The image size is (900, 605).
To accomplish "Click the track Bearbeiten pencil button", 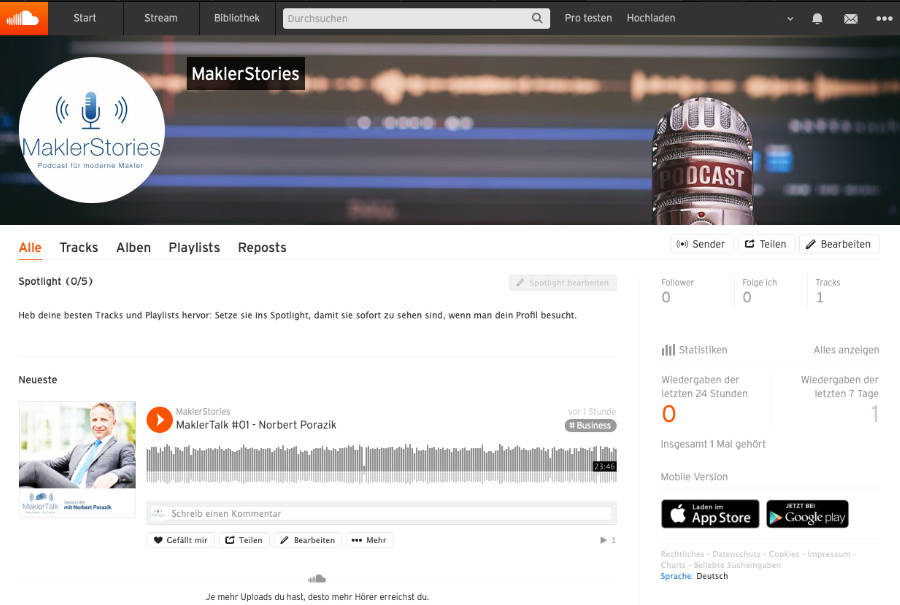I will click(308, 540).
